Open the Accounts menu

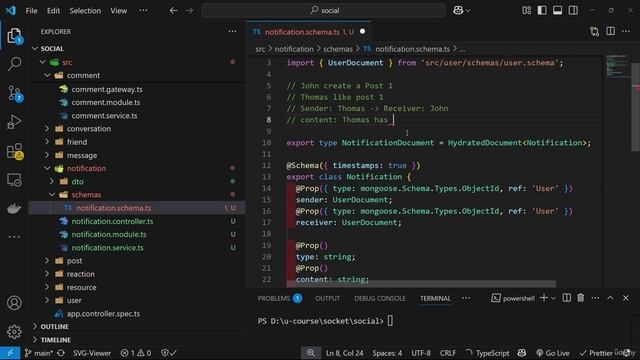click(14, 303)
